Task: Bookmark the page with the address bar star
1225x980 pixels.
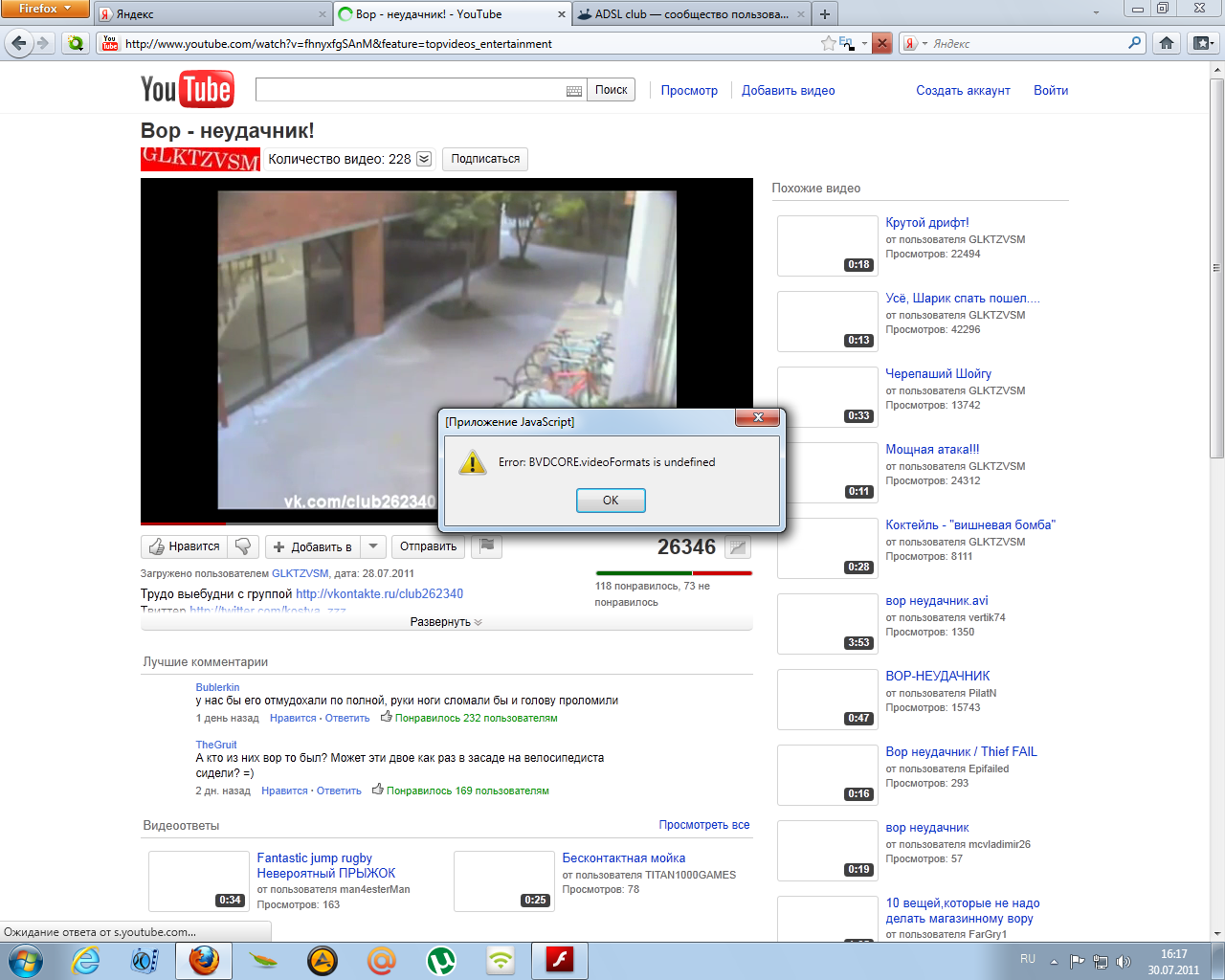Action: point(828,43)
